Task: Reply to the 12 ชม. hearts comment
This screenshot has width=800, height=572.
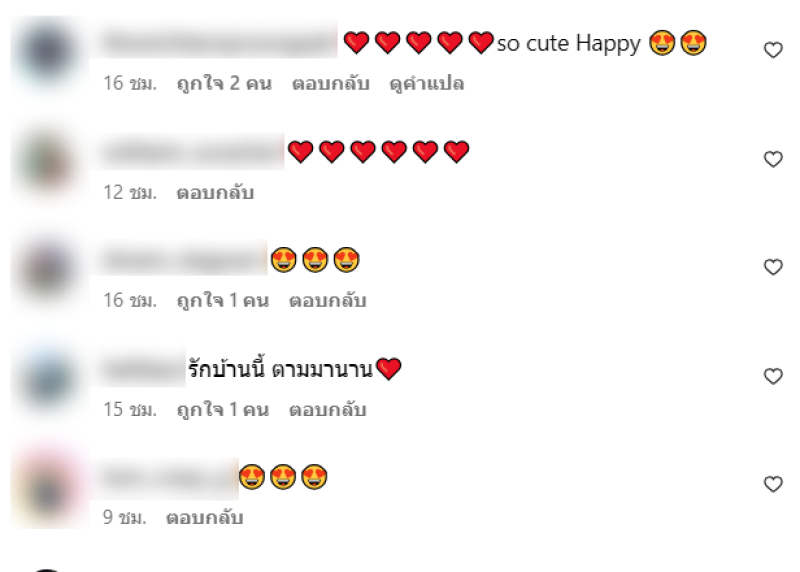Action: point(215,192)
